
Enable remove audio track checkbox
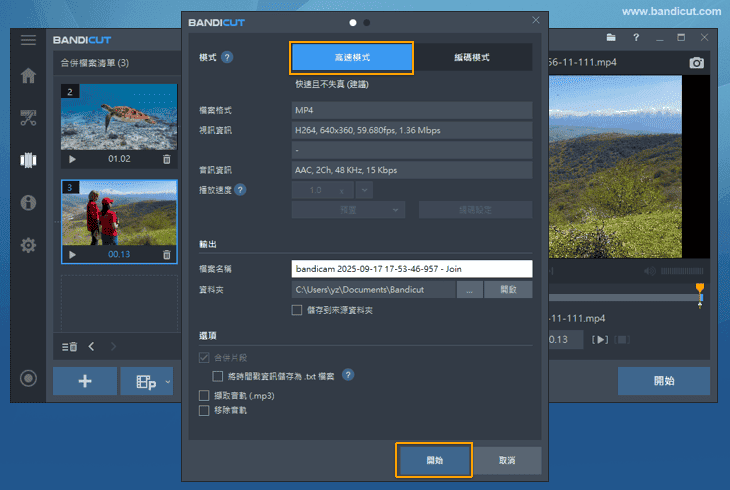tap(204, 410)
